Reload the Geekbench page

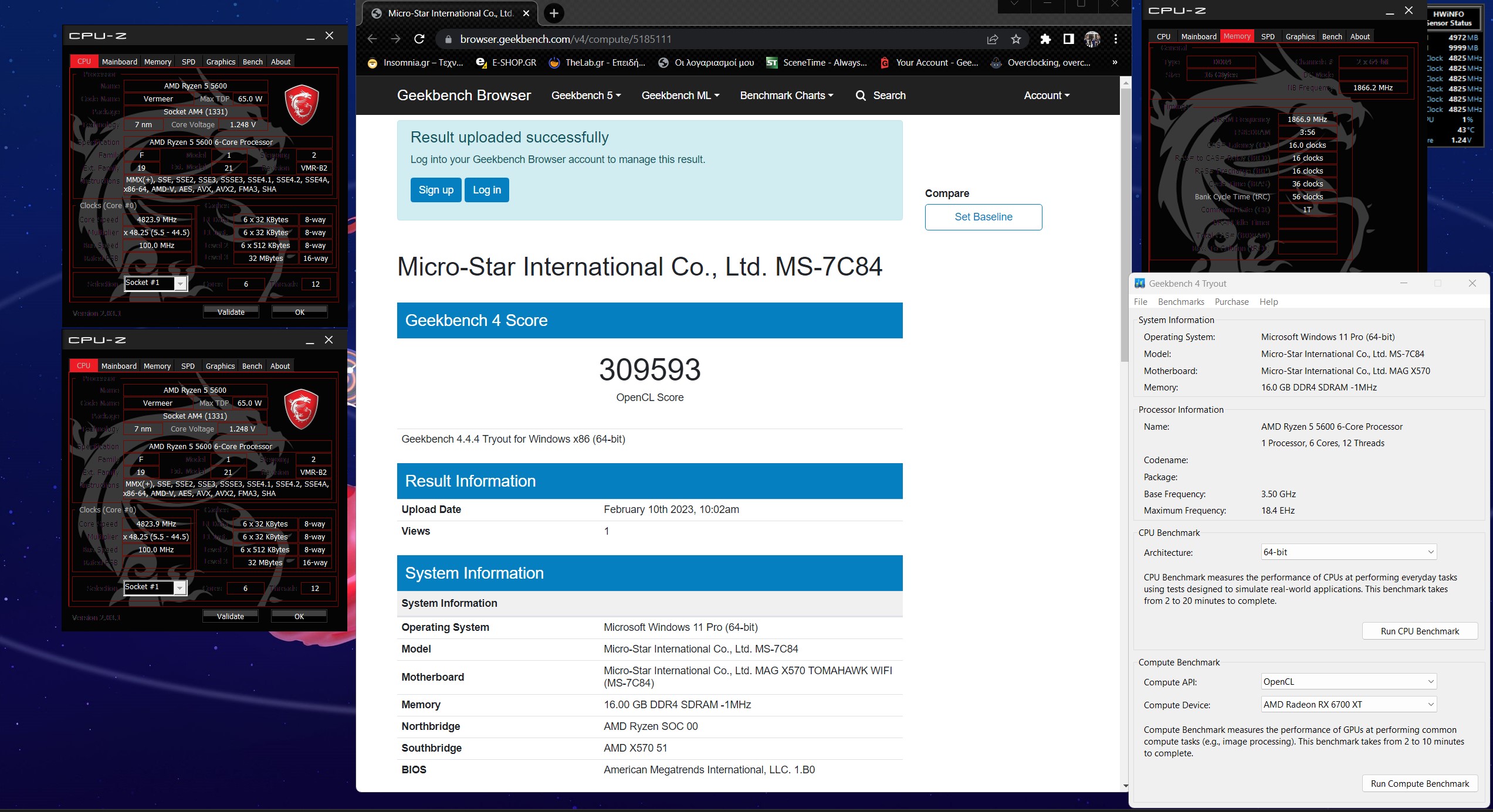pyautogui.click(x=419, y=39)
